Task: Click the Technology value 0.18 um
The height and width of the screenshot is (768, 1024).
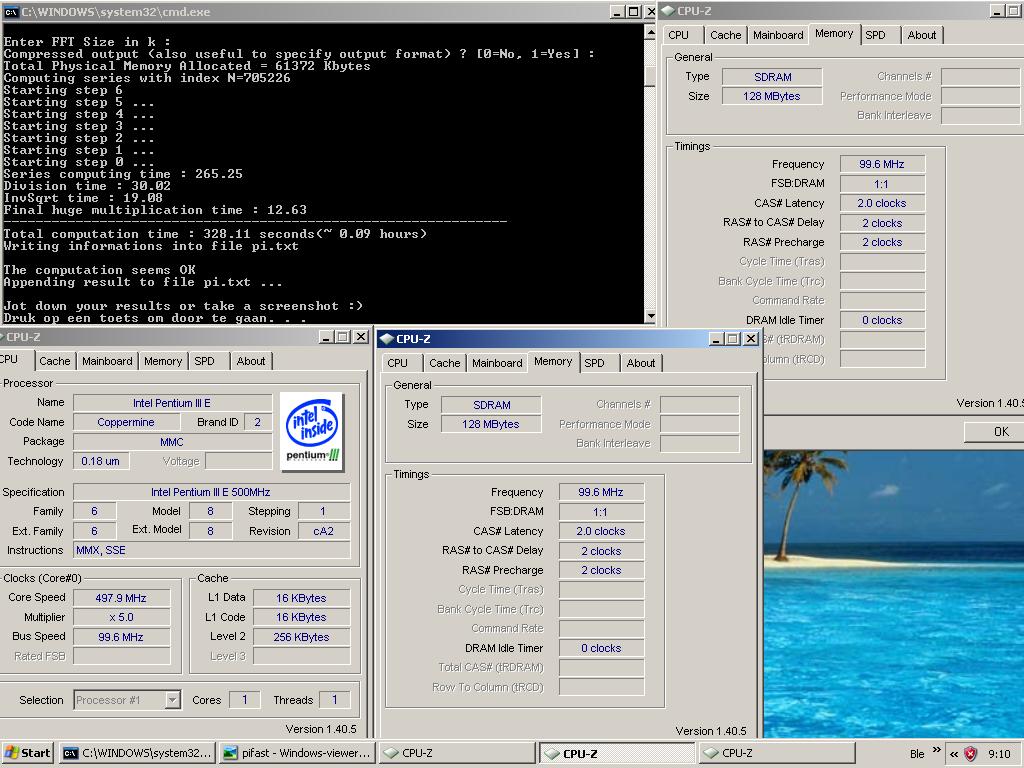Action: click(101, 462)
